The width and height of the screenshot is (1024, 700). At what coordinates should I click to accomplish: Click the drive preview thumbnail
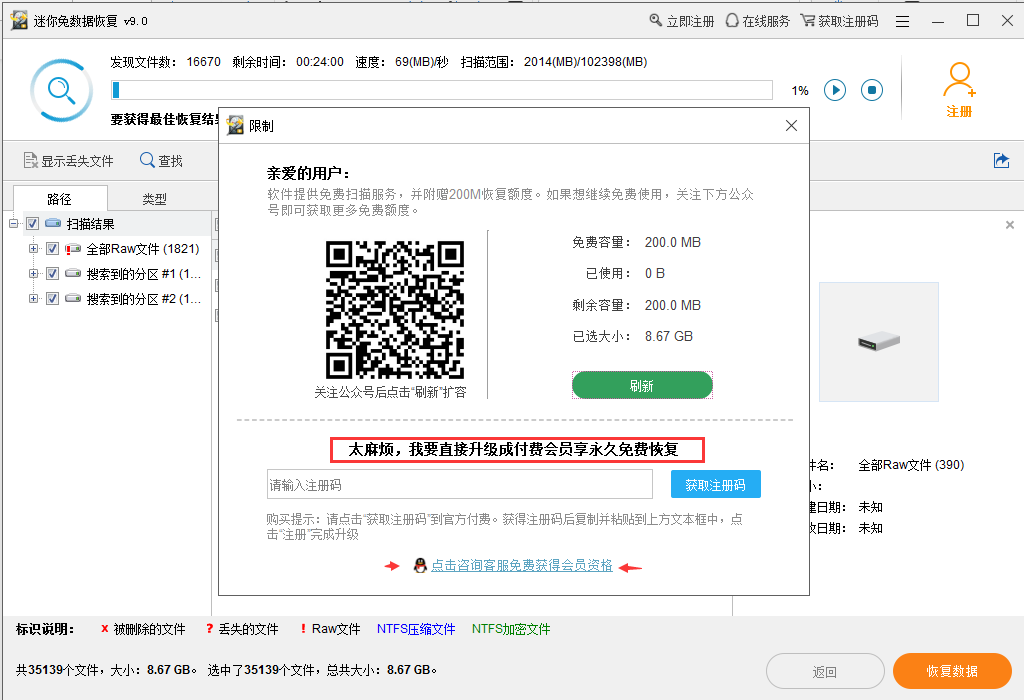pyautogui.click(x=879, y=342)
